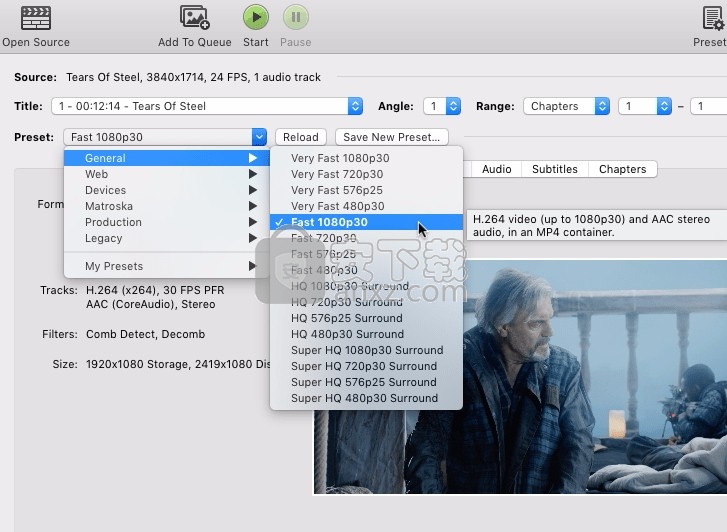Select Super HQ 720p30 Surround preset
The height and width of the screenshot is (532, 727).
(366, 366)
